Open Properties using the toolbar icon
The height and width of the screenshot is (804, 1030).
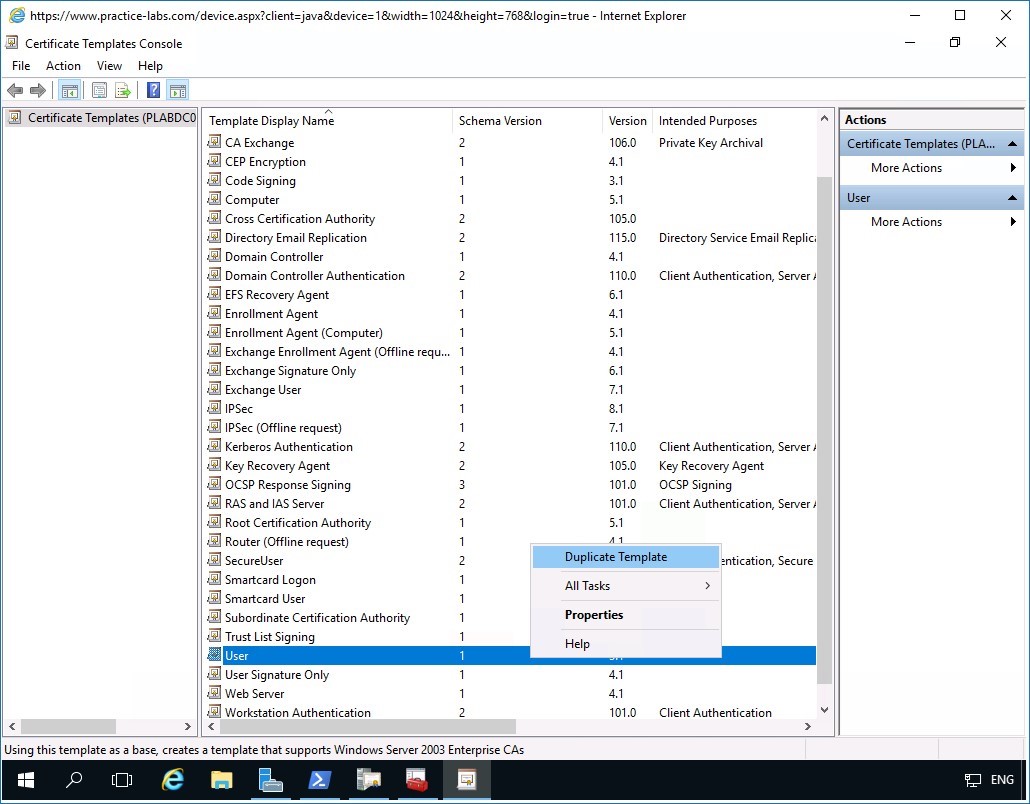point(100,90)
